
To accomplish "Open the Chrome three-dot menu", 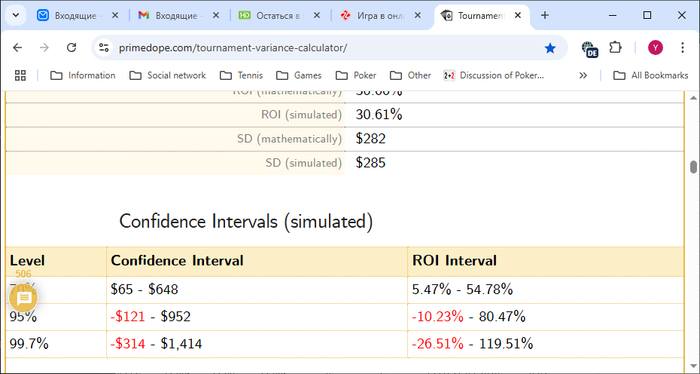I will pos(682,48).
